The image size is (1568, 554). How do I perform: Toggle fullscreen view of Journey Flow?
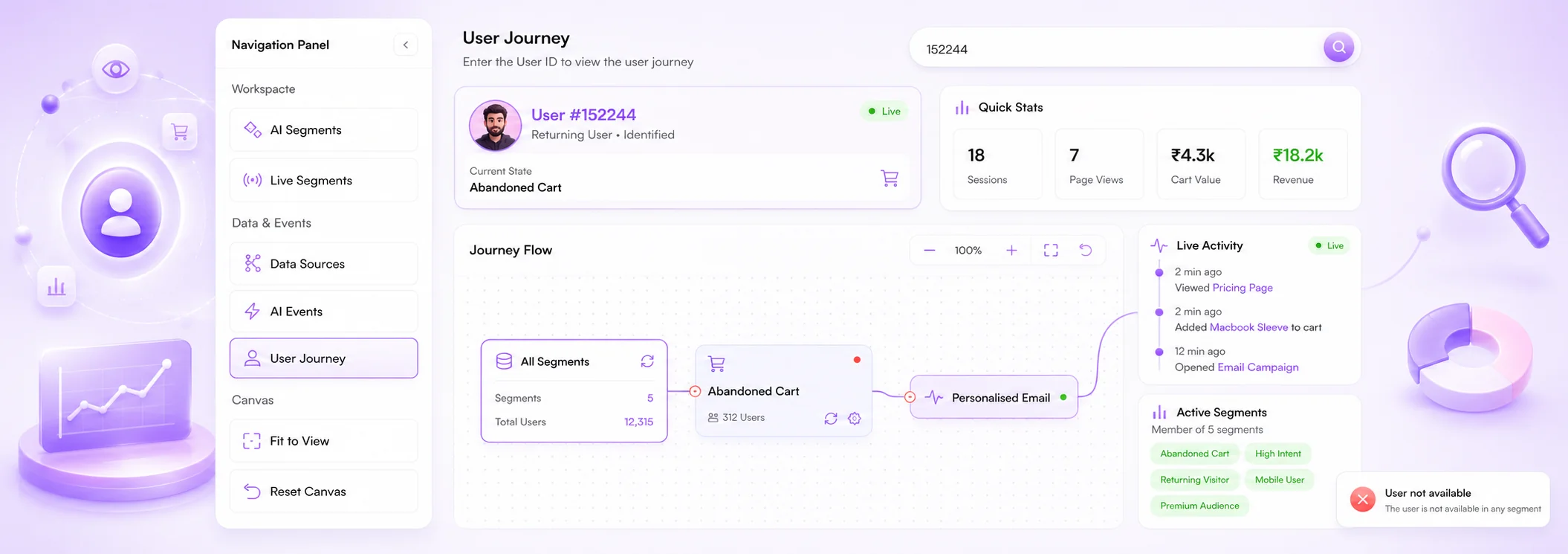pyautogui.click(x=1051, y=251)
